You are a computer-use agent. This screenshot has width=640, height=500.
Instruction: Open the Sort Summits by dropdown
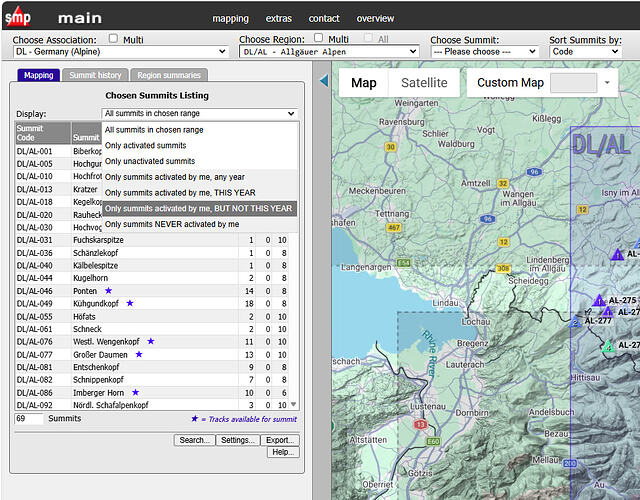(x=585, y=52)
